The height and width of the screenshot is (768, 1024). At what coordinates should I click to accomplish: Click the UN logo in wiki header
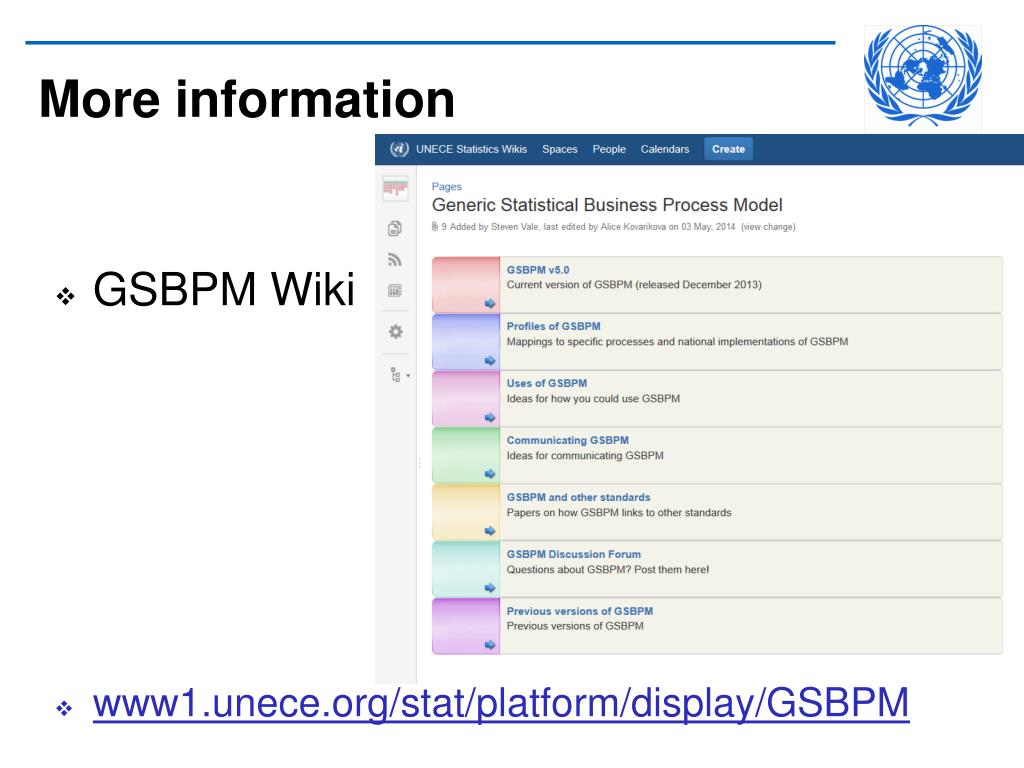click(399, 149)
